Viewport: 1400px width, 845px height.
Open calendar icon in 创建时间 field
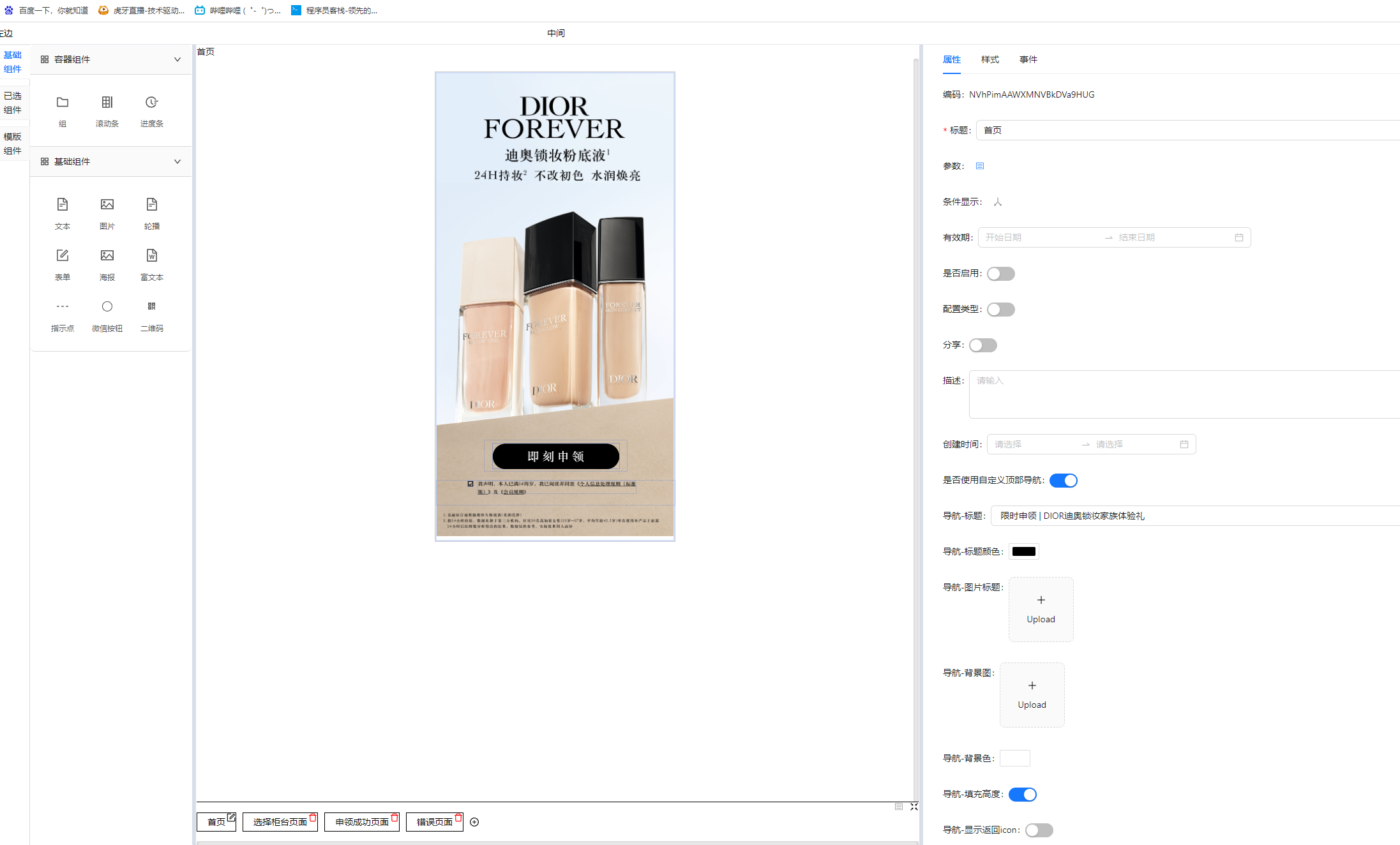(1184, 444)
